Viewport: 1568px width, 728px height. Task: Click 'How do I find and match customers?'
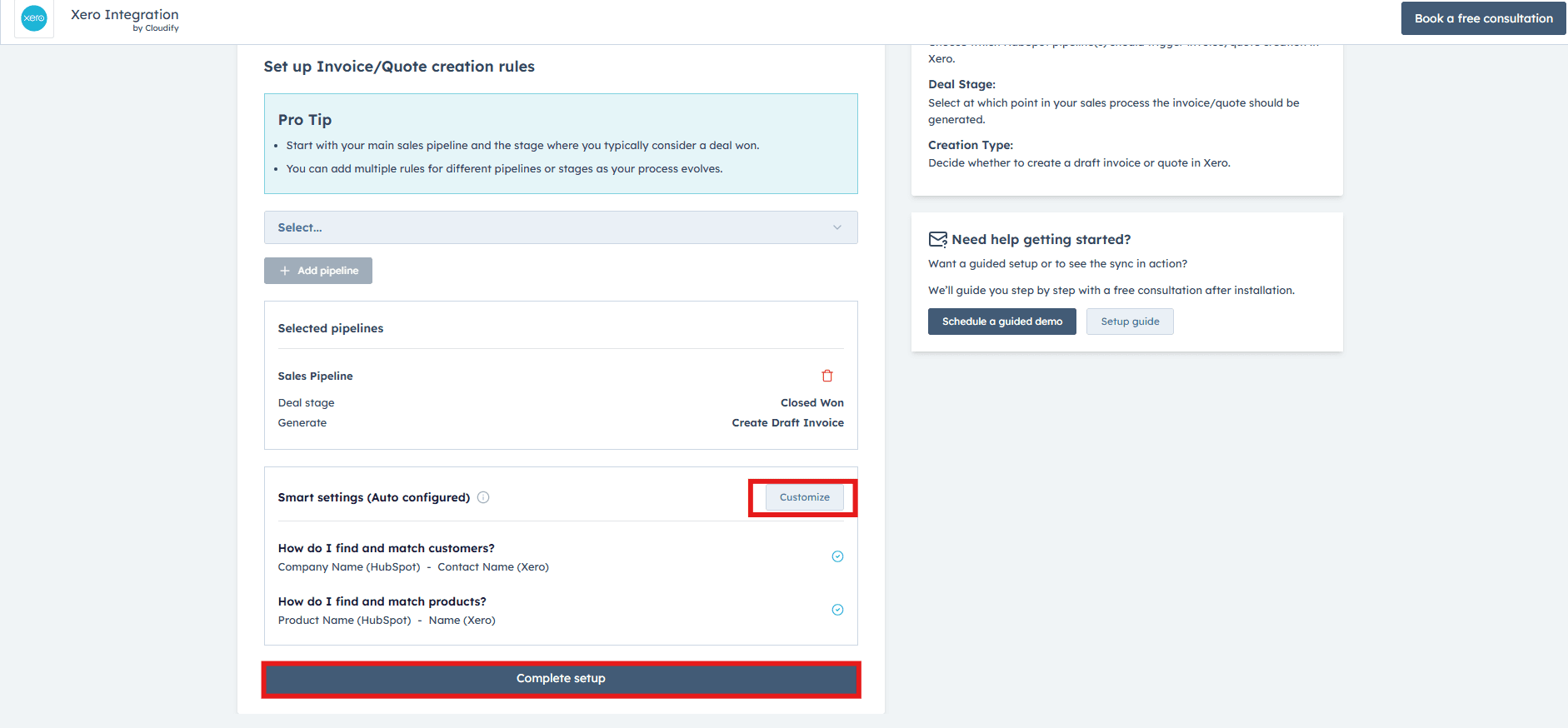tap(387, 548)
